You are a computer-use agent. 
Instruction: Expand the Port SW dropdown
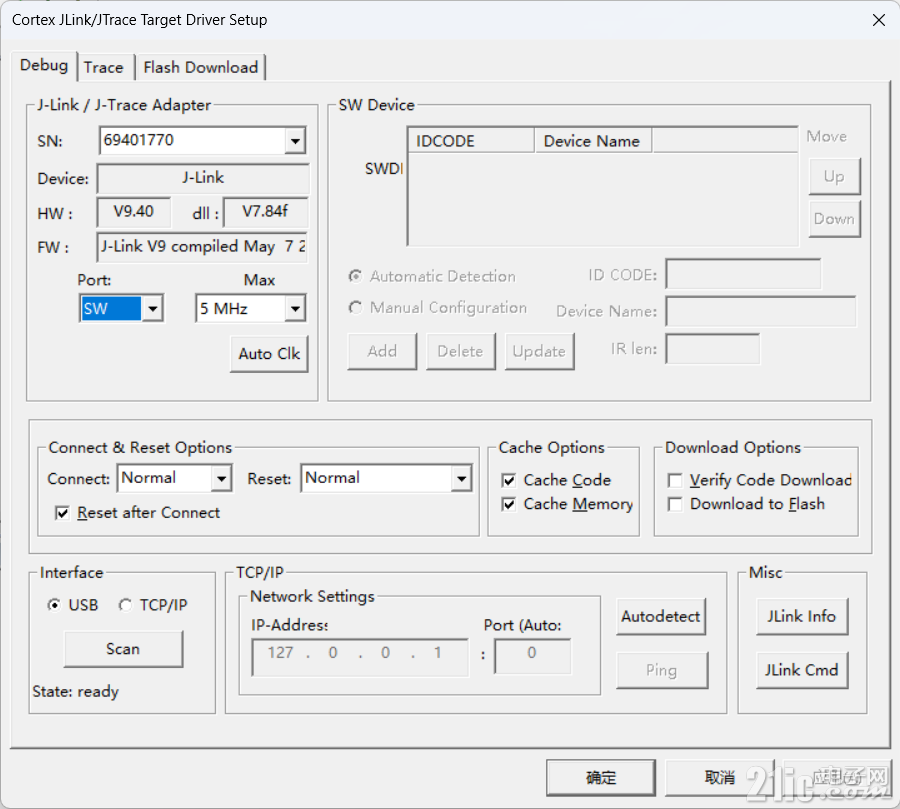[x=152, y=308]
